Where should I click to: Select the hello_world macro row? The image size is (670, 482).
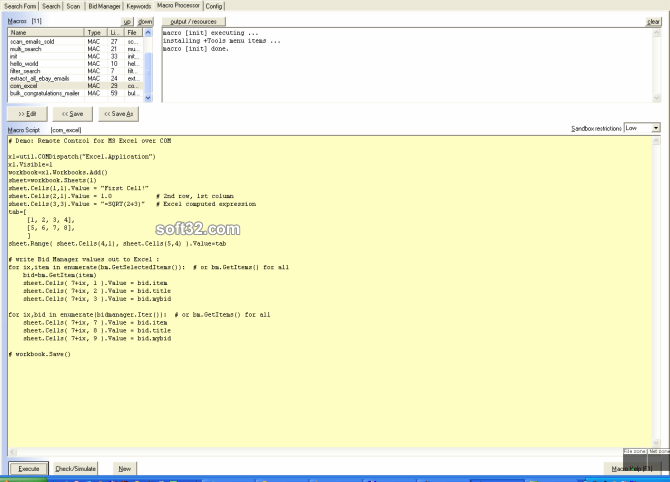[75, 64]
